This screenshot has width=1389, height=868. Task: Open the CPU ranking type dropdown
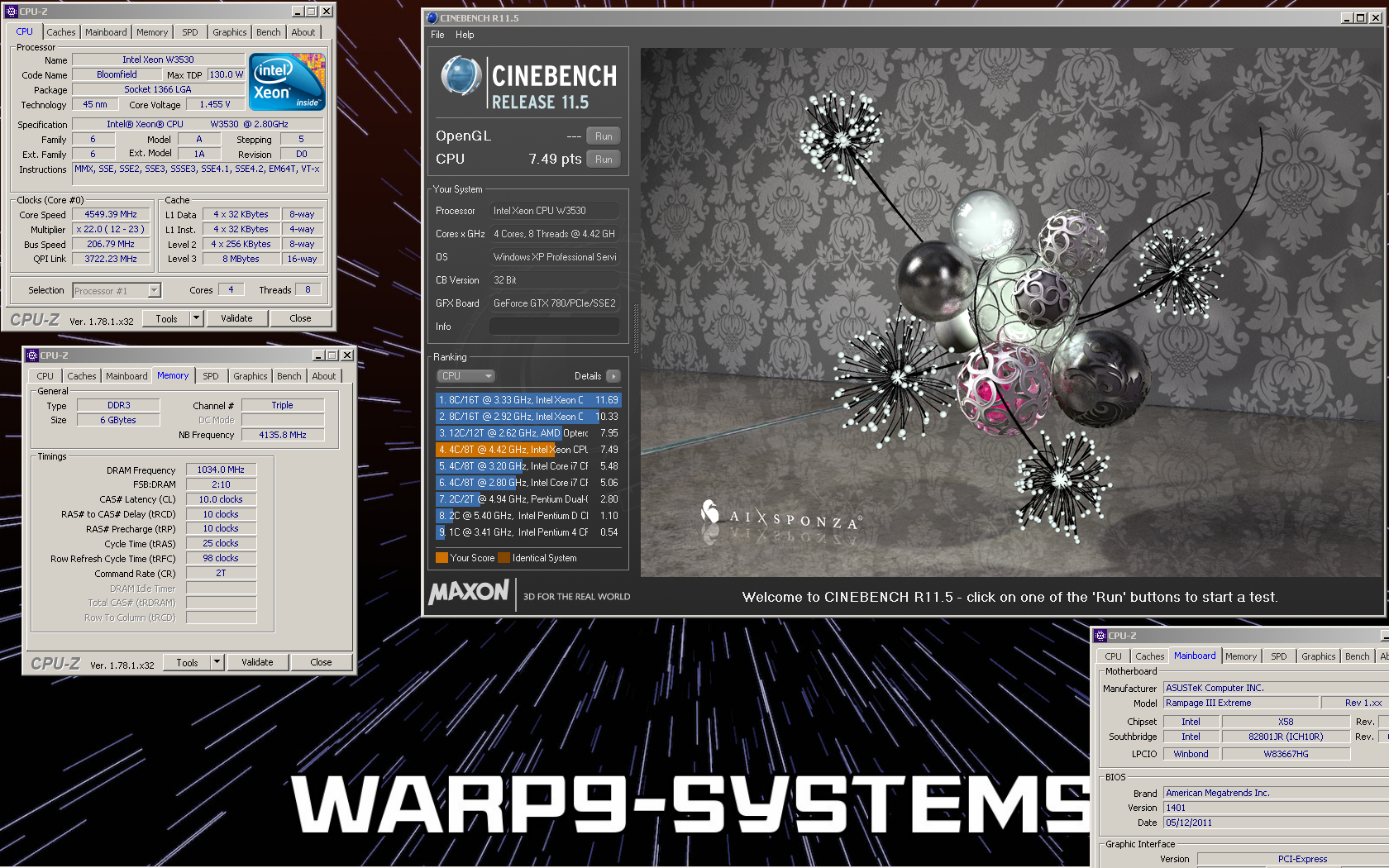click(x=465, y=376)
